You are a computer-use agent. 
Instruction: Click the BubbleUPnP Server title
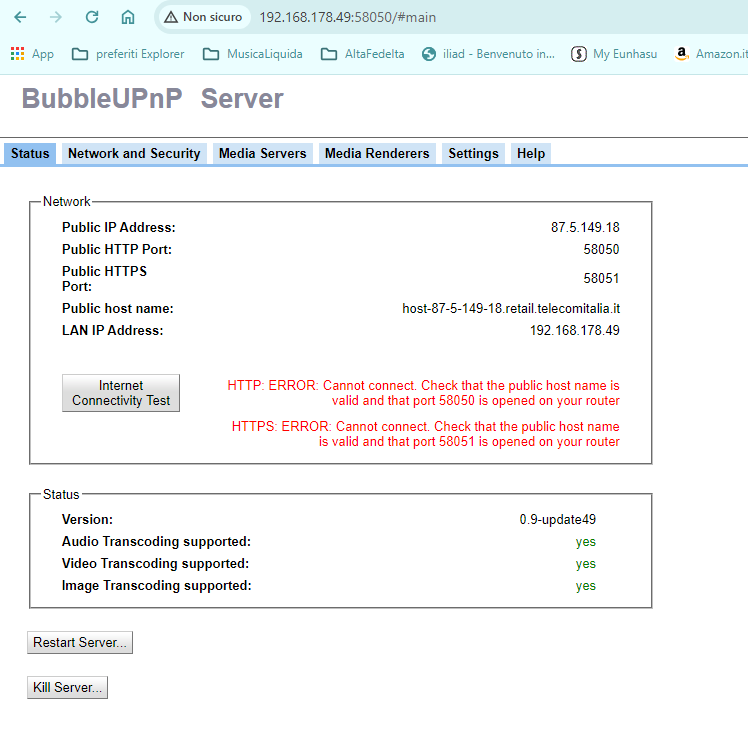(x=153, y=99)
